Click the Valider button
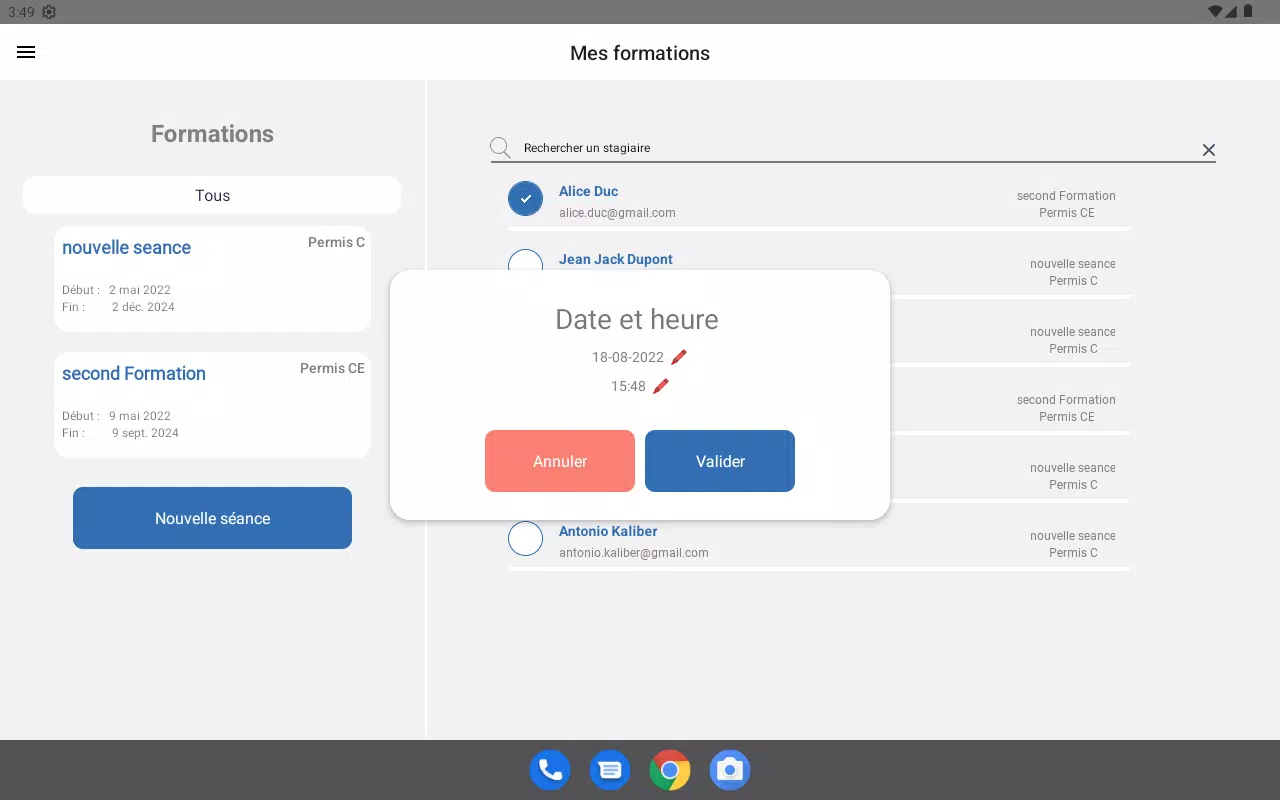This screenshot has height=800, width=1280. point(720,461)
